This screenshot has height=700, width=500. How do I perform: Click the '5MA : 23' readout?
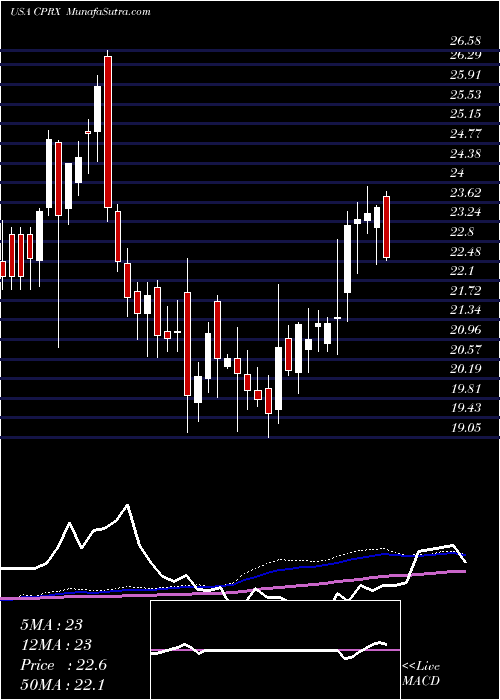[51, 625]
